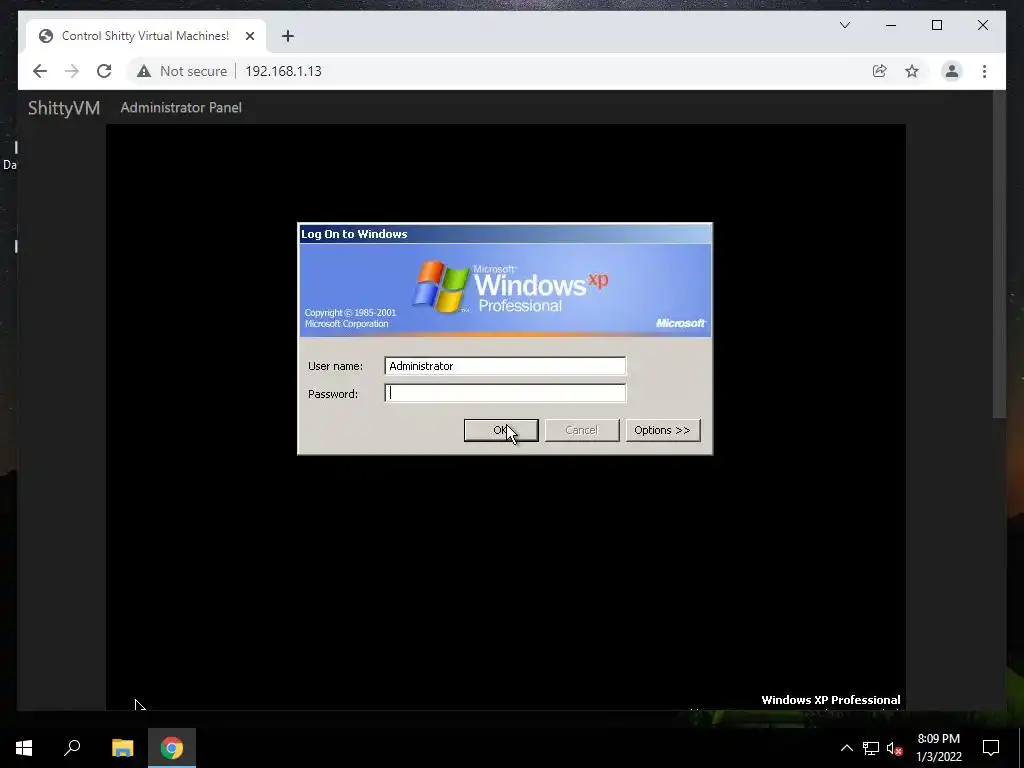
Task: Click the Cancel button in logon dialog
Action: [582, 430]
